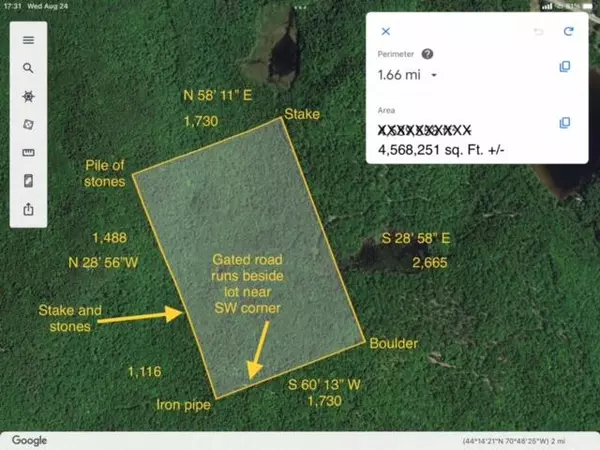Copy the area value to clipboard

[x=564, y=122]
